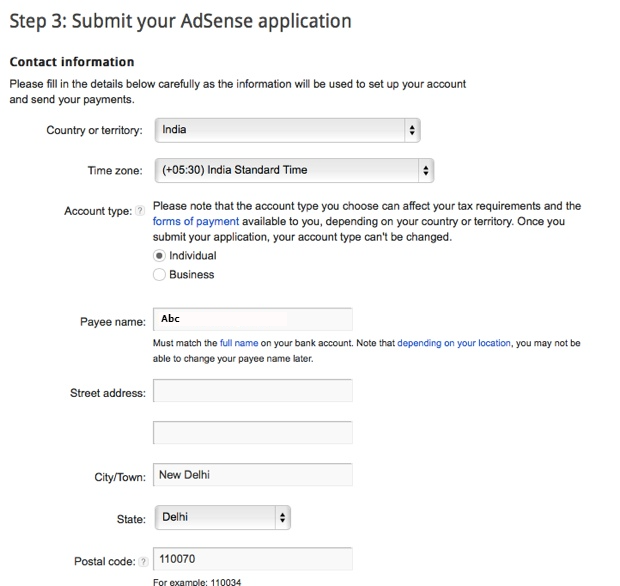Open the State dropdown showing Delhi
Image resolution: width=620 pixels, height=586 pixels.
click(223, 517)
